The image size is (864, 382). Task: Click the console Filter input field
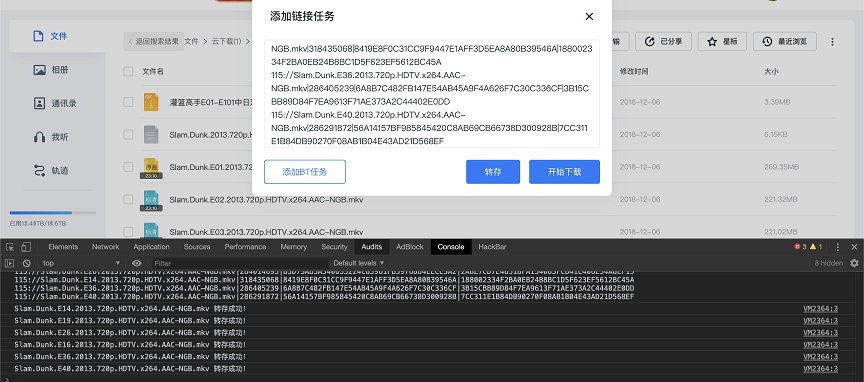click(240, 263)
